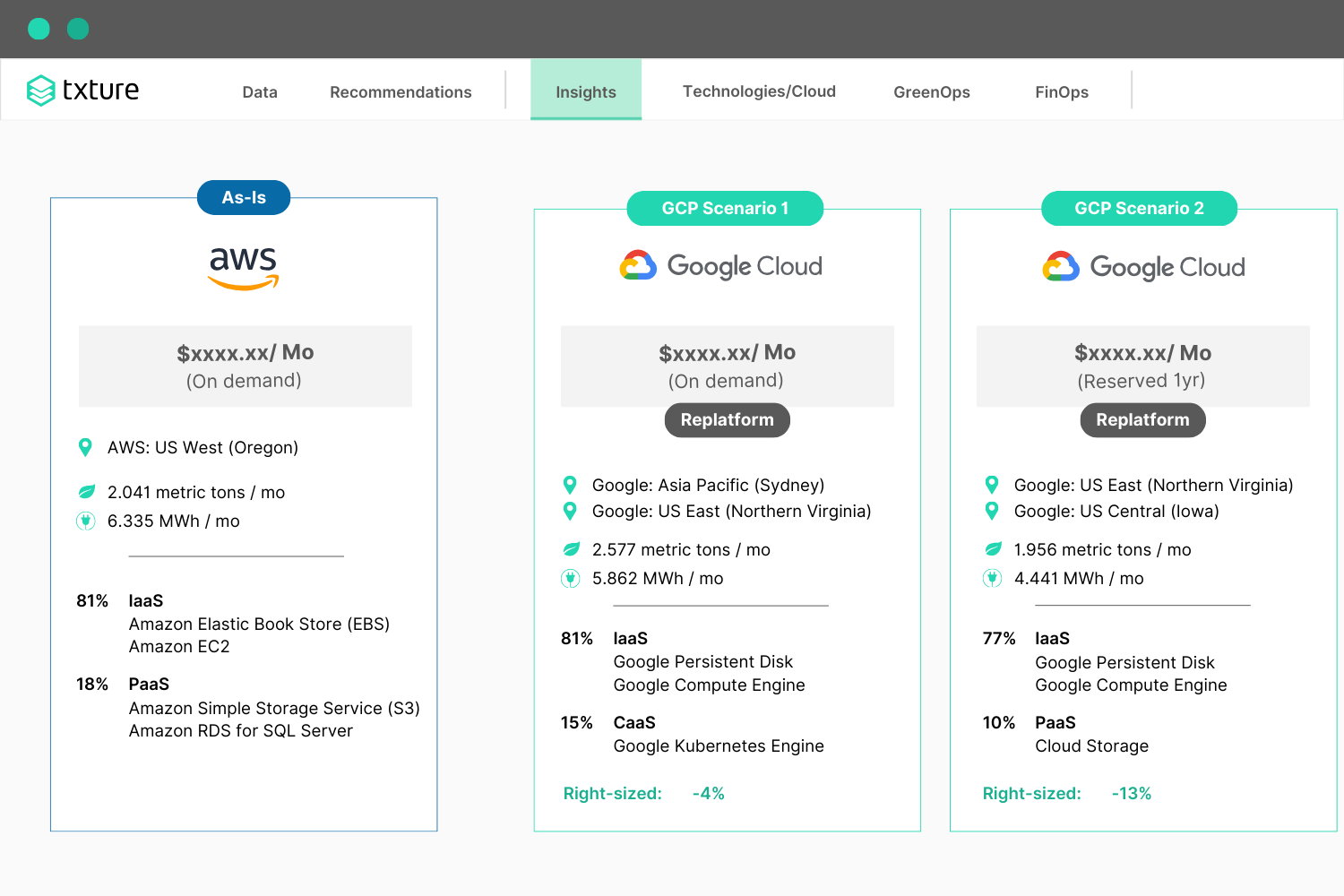This screenshot has width=1344, height=896.
Task: Click 'Amazon Simple Storage Service (S3)'
Action: point(274,708)
